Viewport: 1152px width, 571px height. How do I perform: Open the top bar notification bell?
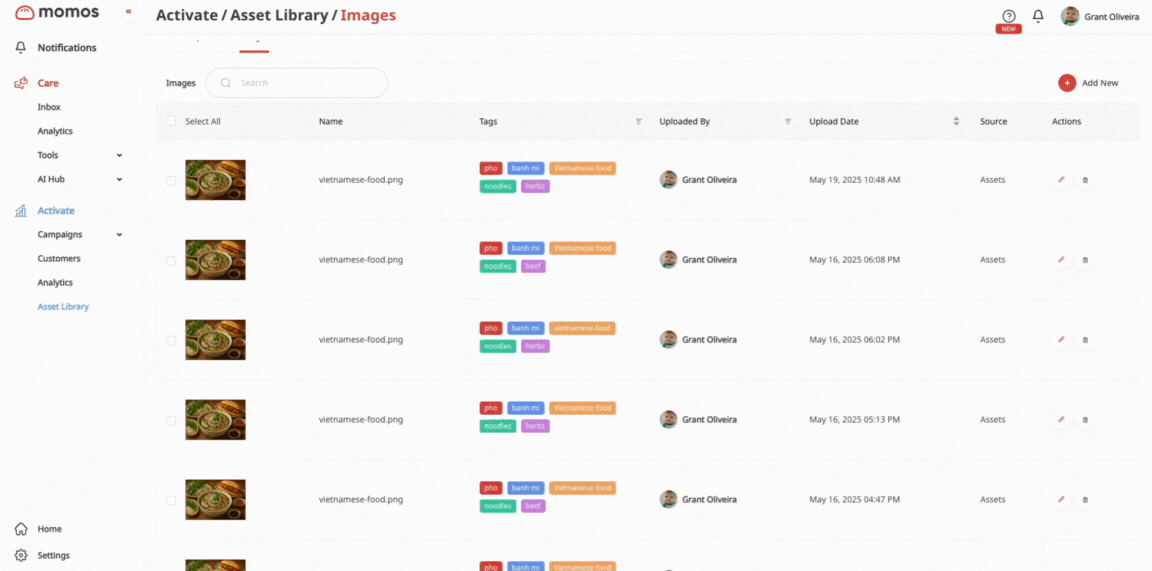click(x=1038, y=16)
